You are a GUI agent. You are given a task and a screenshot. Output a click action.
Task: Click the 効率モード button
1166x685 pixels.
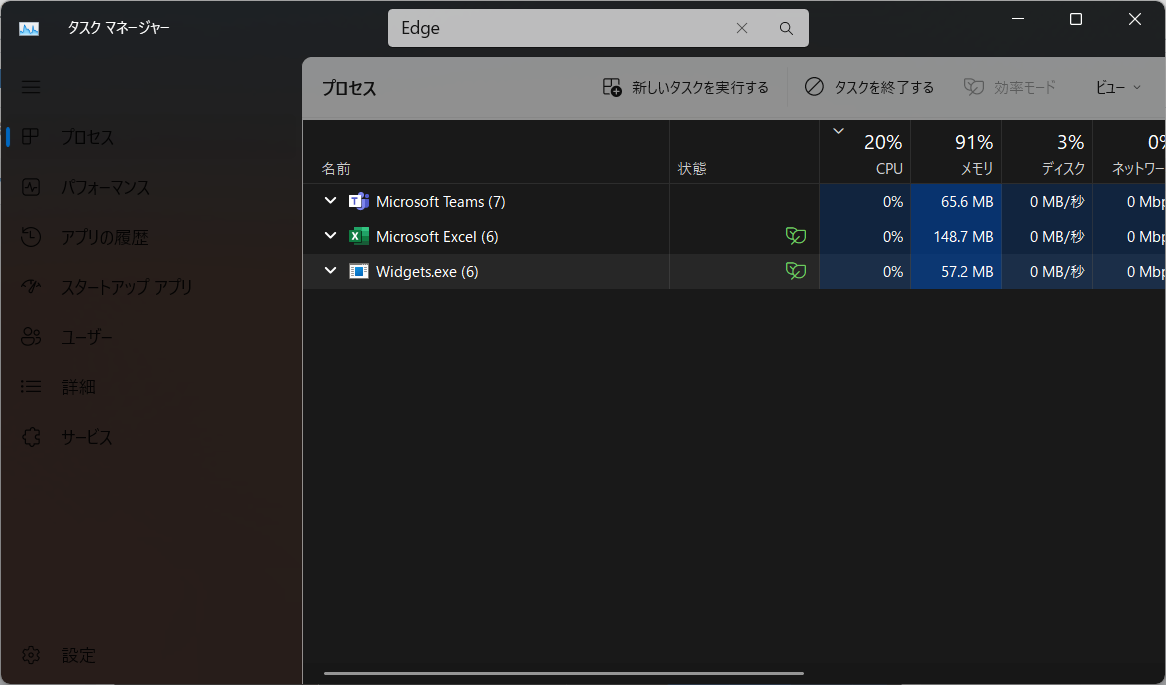[1009, 88]
